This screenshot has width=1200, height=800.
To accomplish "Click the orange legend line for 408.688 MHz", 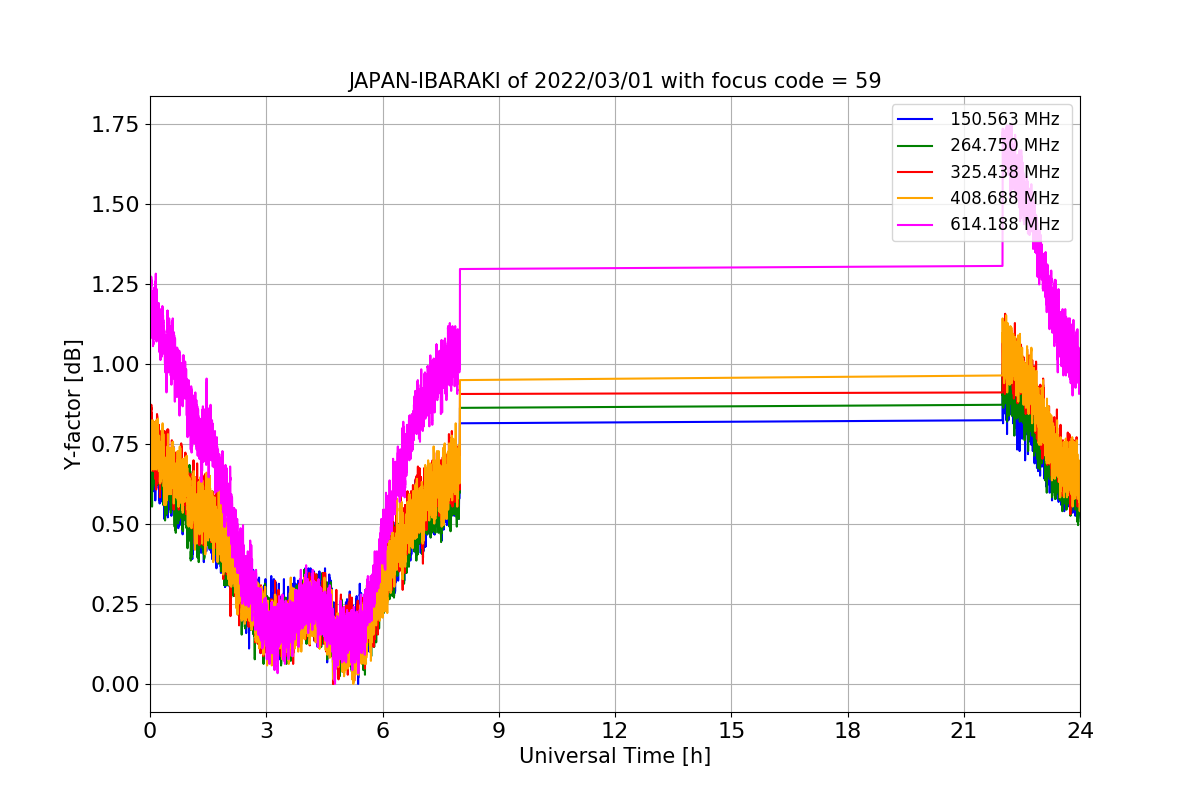I will click(x=915, y=199).
